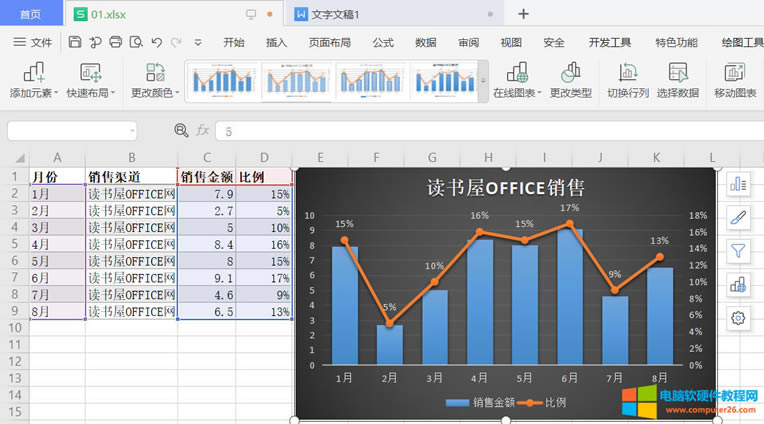
Task: Open the chart style brush button
Action: [x=739, y=217]
